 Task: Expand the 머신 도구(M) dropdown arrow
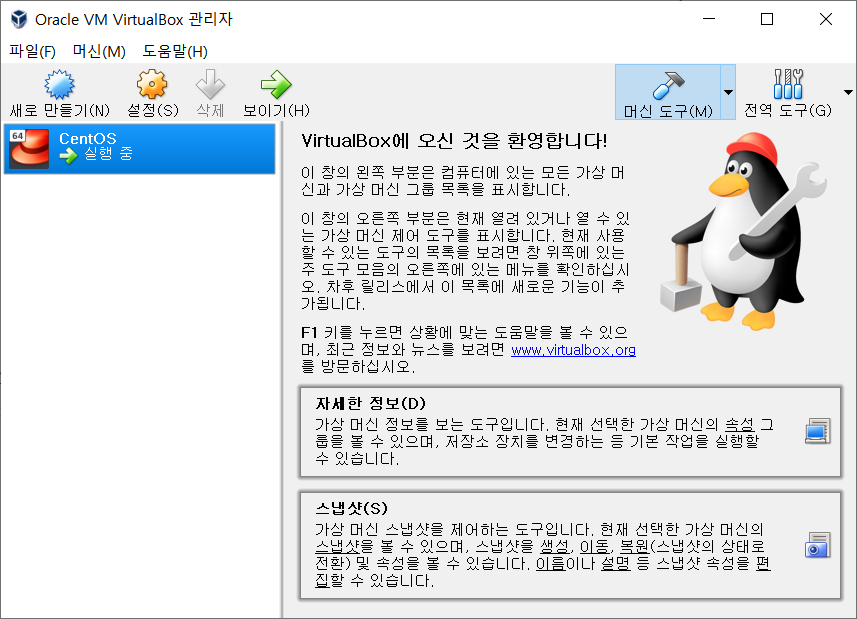(728, 92)
